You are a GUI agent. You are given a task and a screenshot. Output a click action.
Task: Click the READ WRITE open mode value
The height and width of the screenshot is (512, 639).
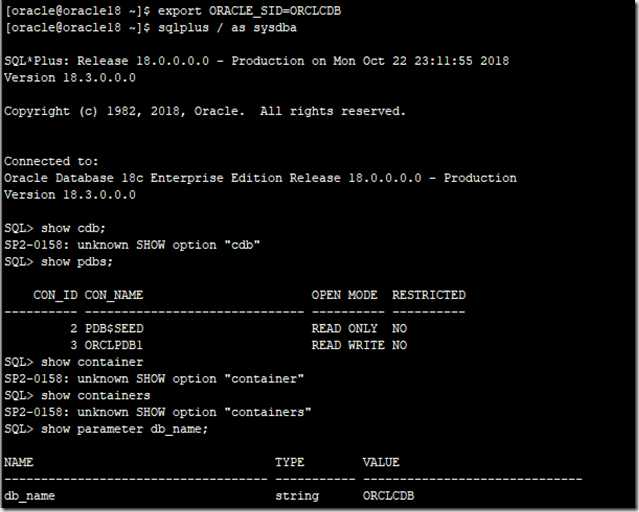[348, 345]
